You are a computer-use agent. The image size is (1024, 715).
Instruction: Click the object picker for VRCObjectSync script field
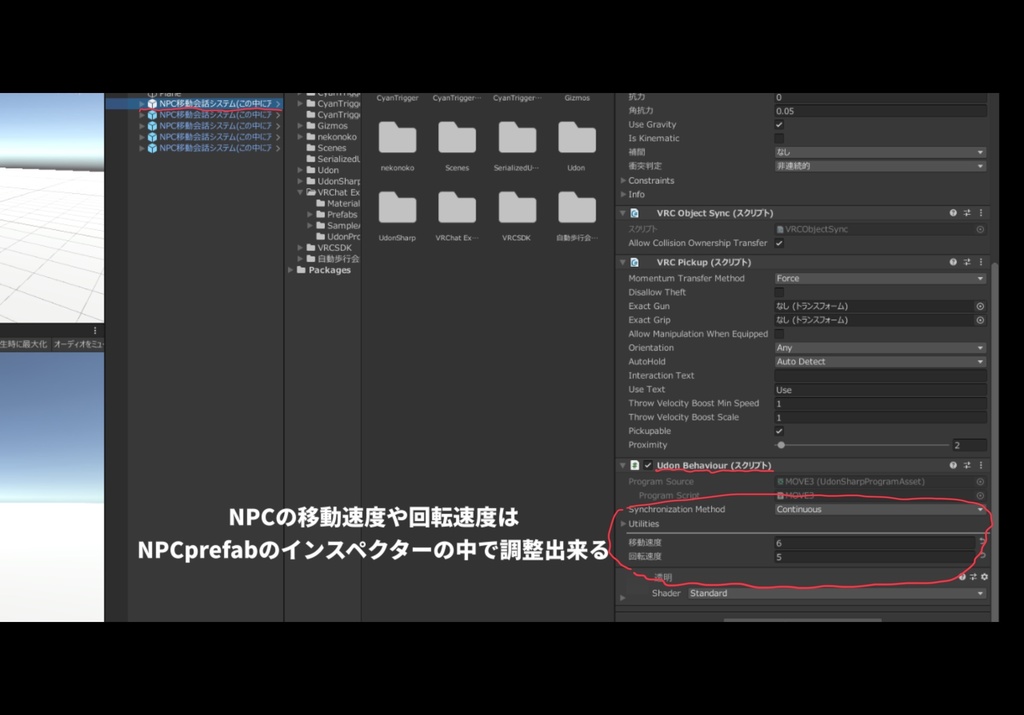coord(979,231)
